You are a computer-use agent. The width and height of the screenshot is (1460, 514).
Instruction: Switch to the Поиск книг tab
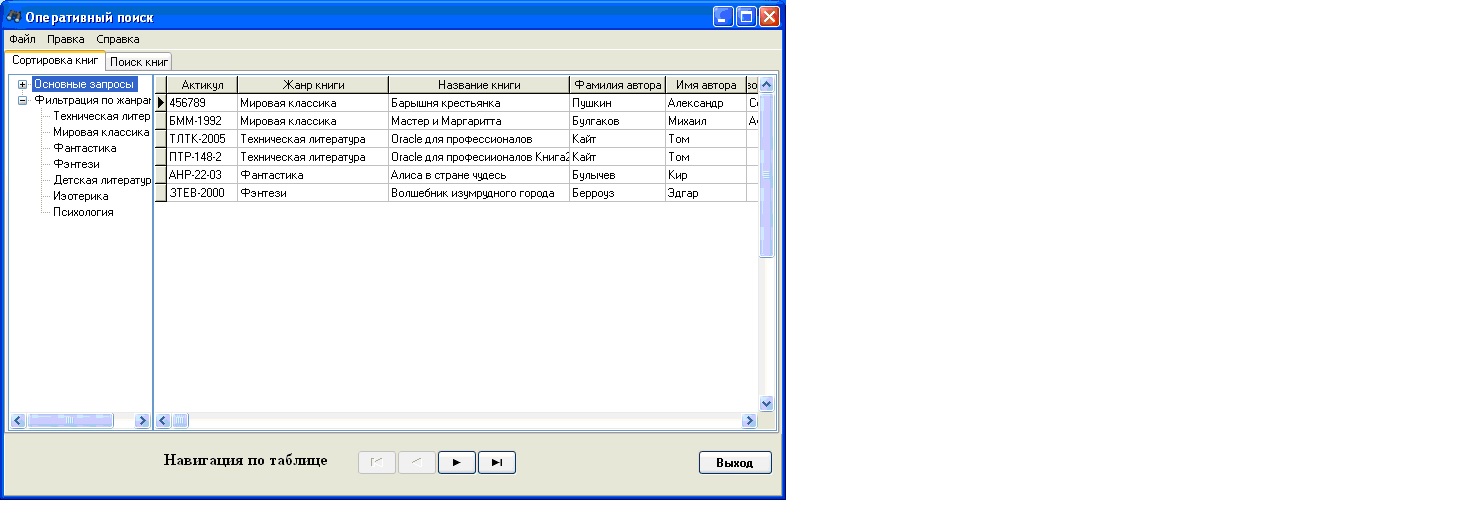click(139, 62)
